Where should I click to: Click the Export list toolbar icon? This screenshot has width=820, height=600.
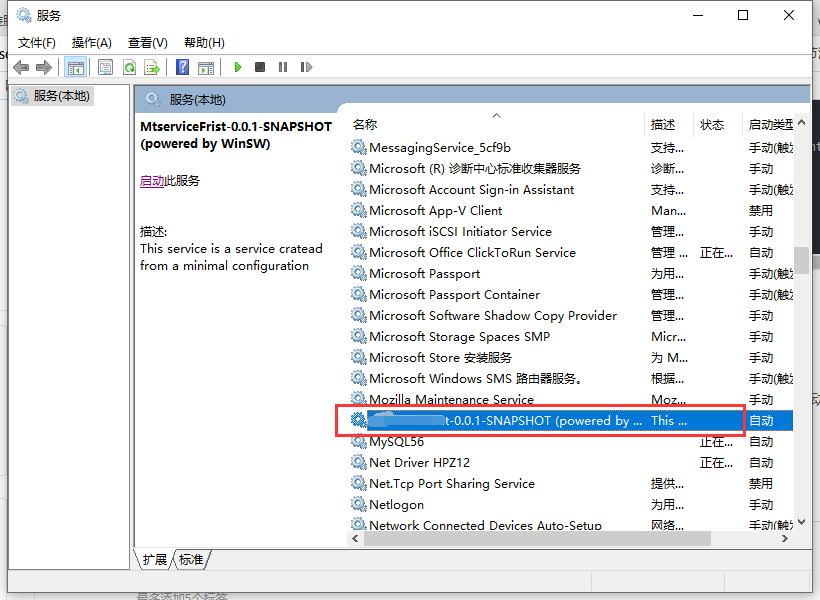pyautogui.click(x=152, y=67)
